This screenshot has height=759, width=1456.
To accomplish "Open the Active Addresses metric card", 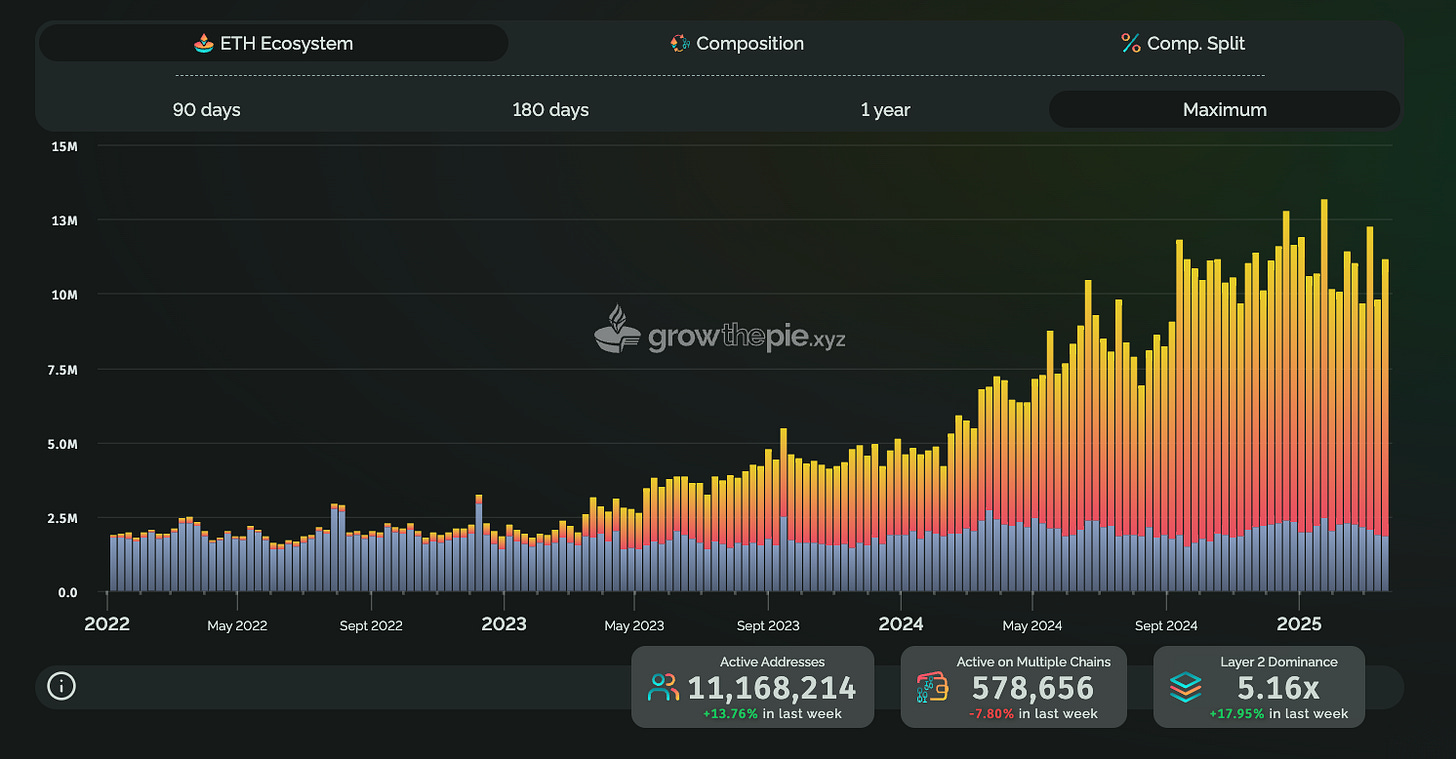I will 752,686.
